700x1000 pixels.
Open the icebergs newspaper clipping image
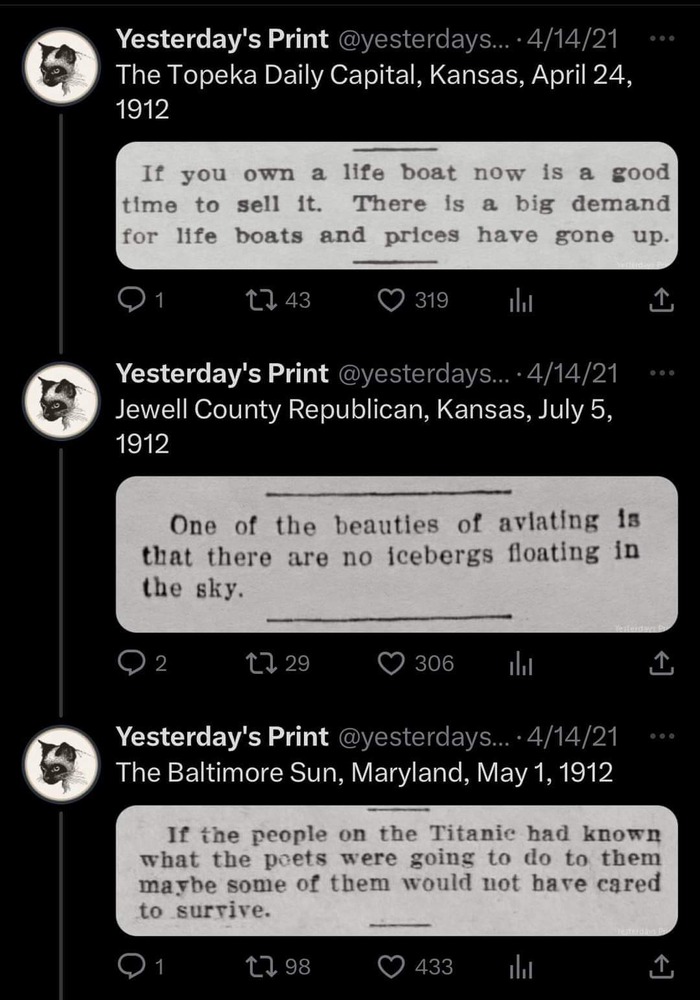[x=396, y=553]
